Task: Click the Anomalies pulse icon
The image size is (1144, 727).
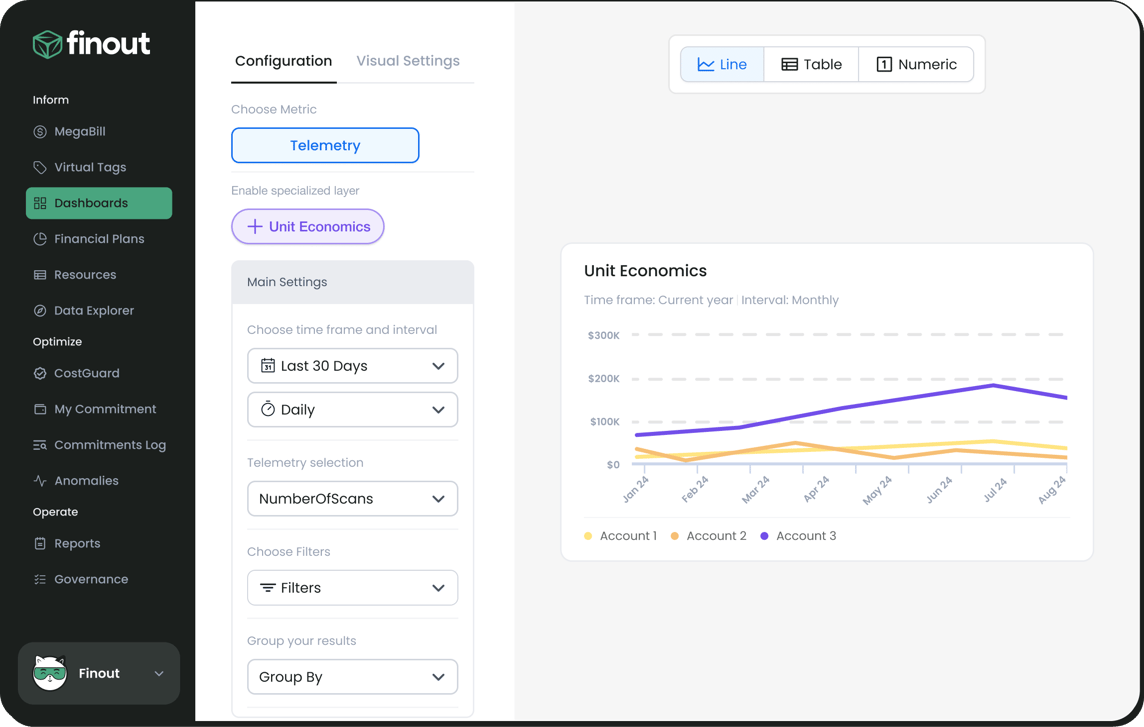Action: coord(40,481)
